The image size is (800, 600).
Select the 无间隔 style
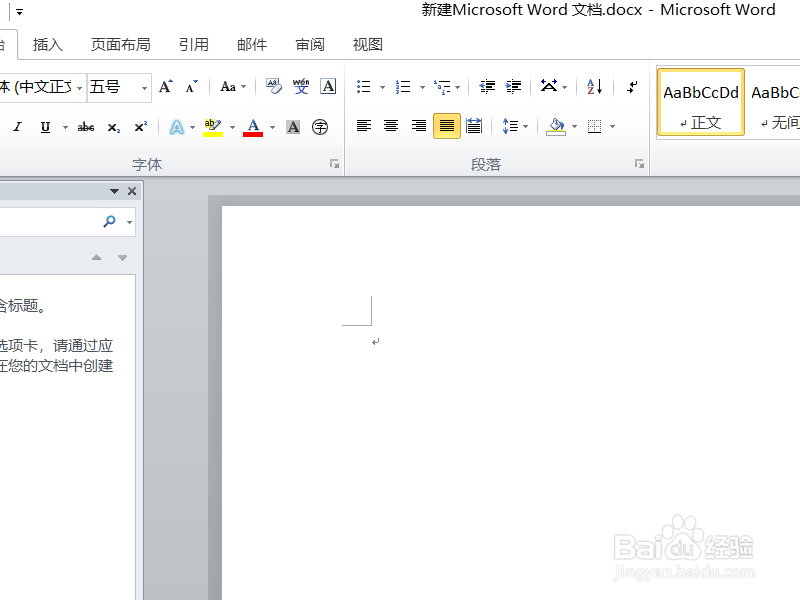773,102
